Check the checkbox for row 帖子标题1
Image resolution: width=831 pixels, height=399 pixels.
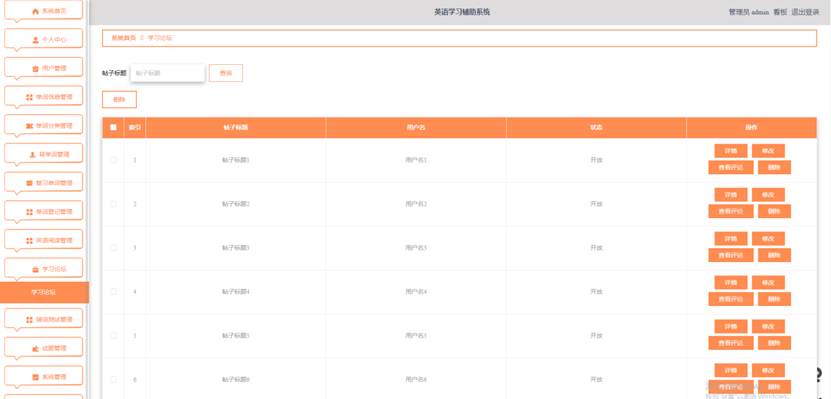[113, 159]
